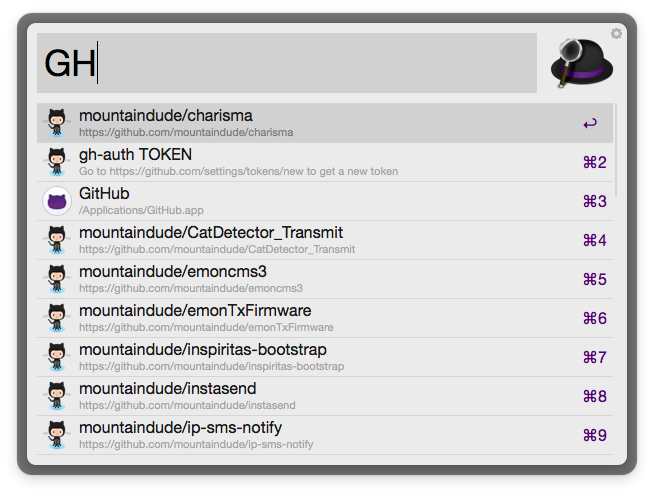
Task: Select the gh-auth TOKEN result
Action: tap(325, 162)
